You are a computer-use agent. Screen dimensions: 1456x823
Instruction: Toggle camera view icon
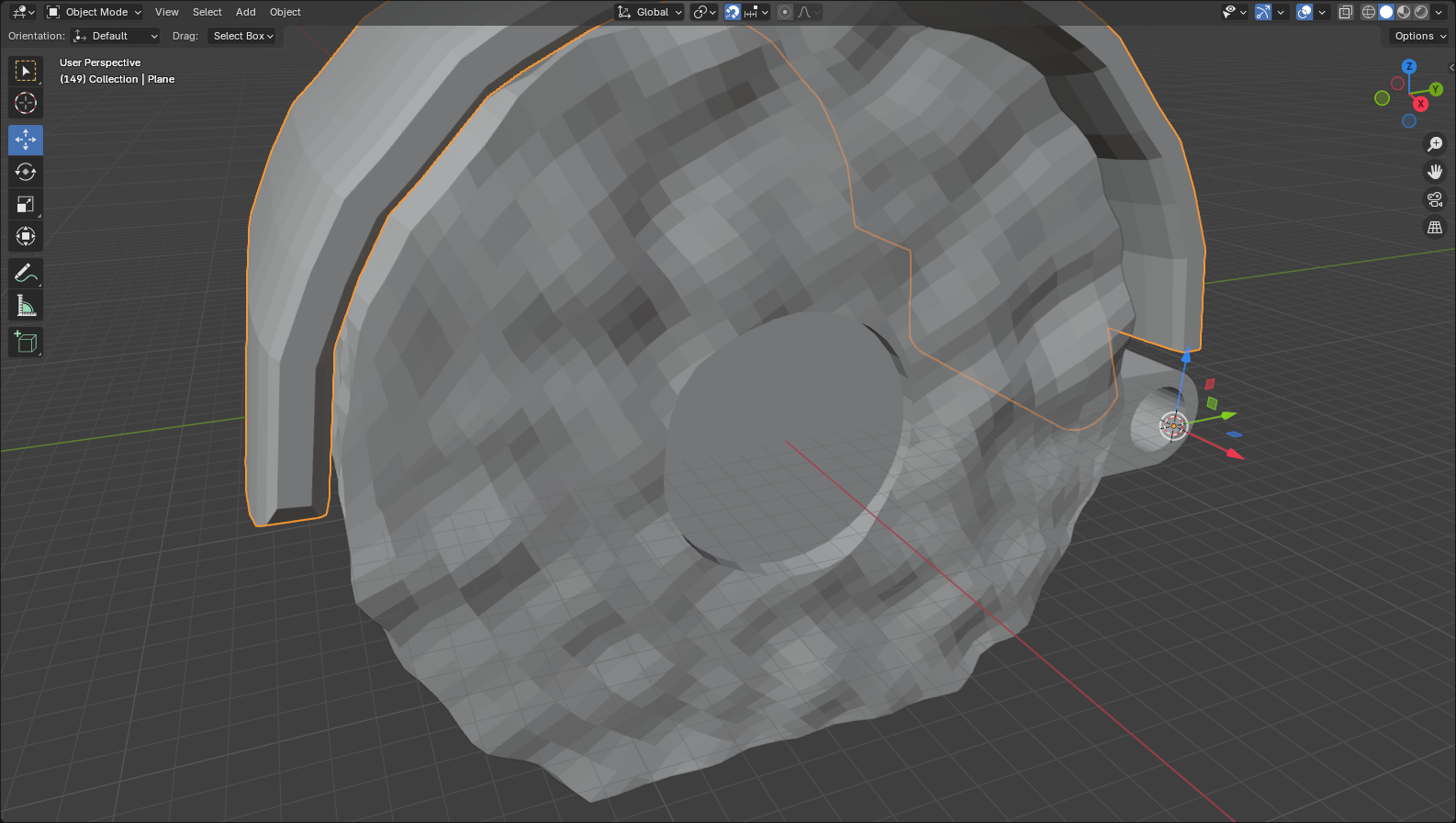click(1435, 199)
